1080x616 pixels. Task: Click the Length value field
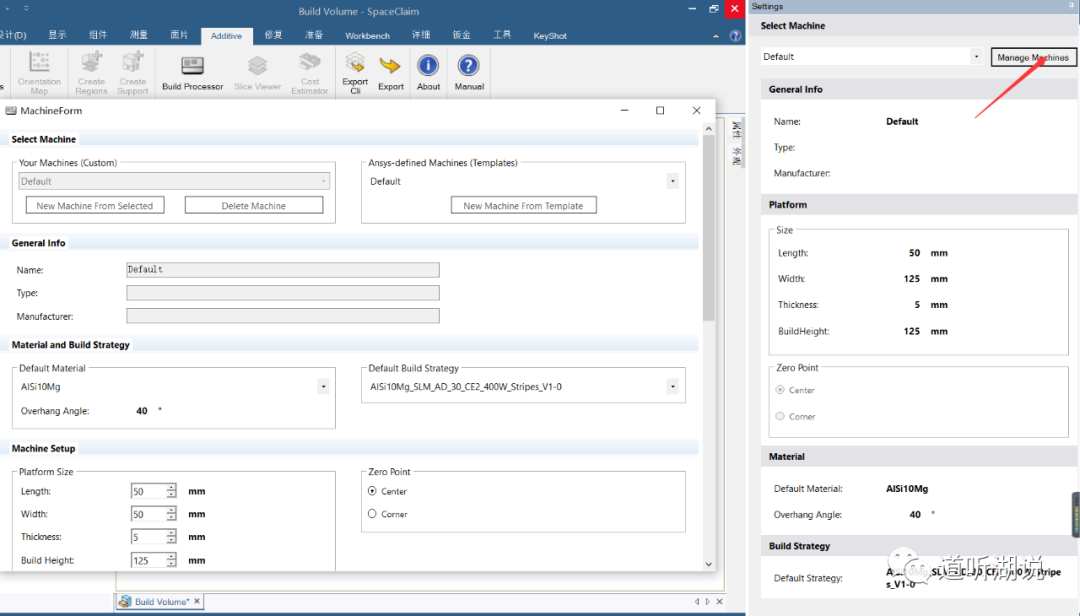pos(148,491)
